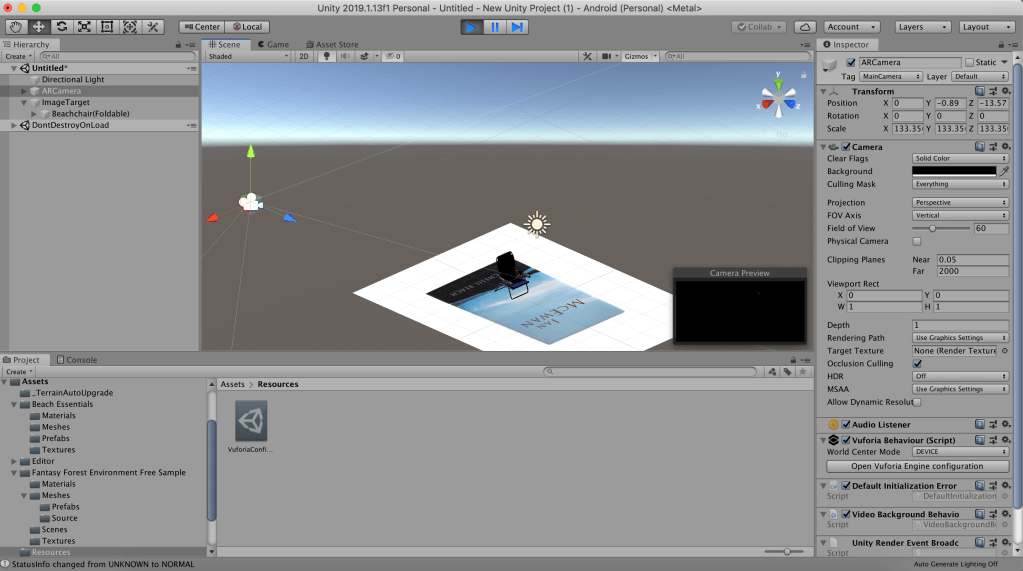Toggle the Static checkbox for ARCamera
Viewport: 1023px width, 571px height.
pyautogui.click(x=969, y=63)
